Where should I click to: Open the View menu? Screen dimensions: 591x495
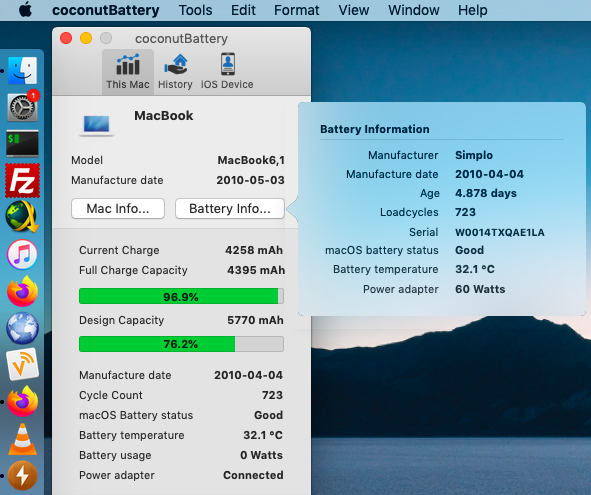(x=354, y=10)
